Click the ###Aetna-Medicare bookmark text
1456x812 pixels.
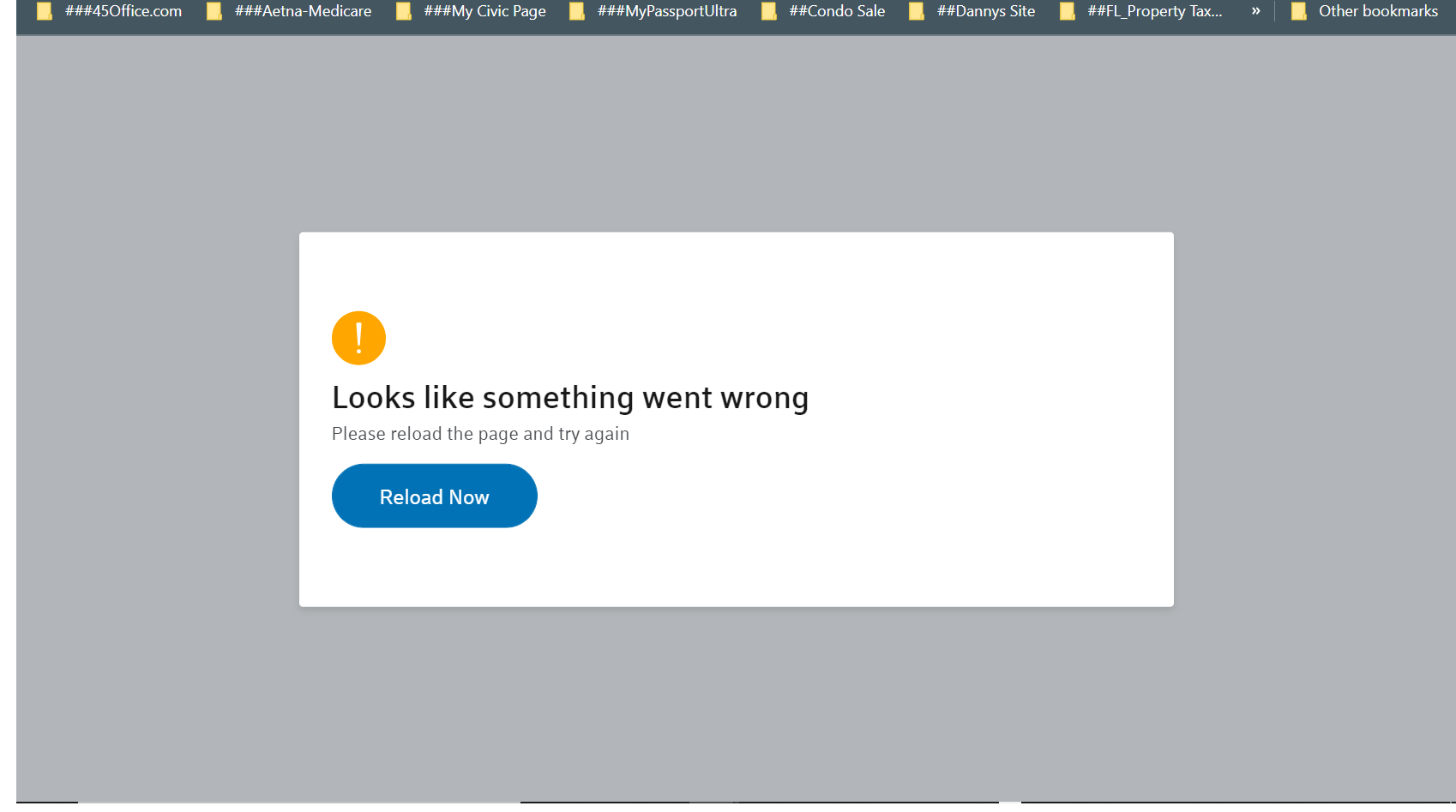(x=303, y=11)
